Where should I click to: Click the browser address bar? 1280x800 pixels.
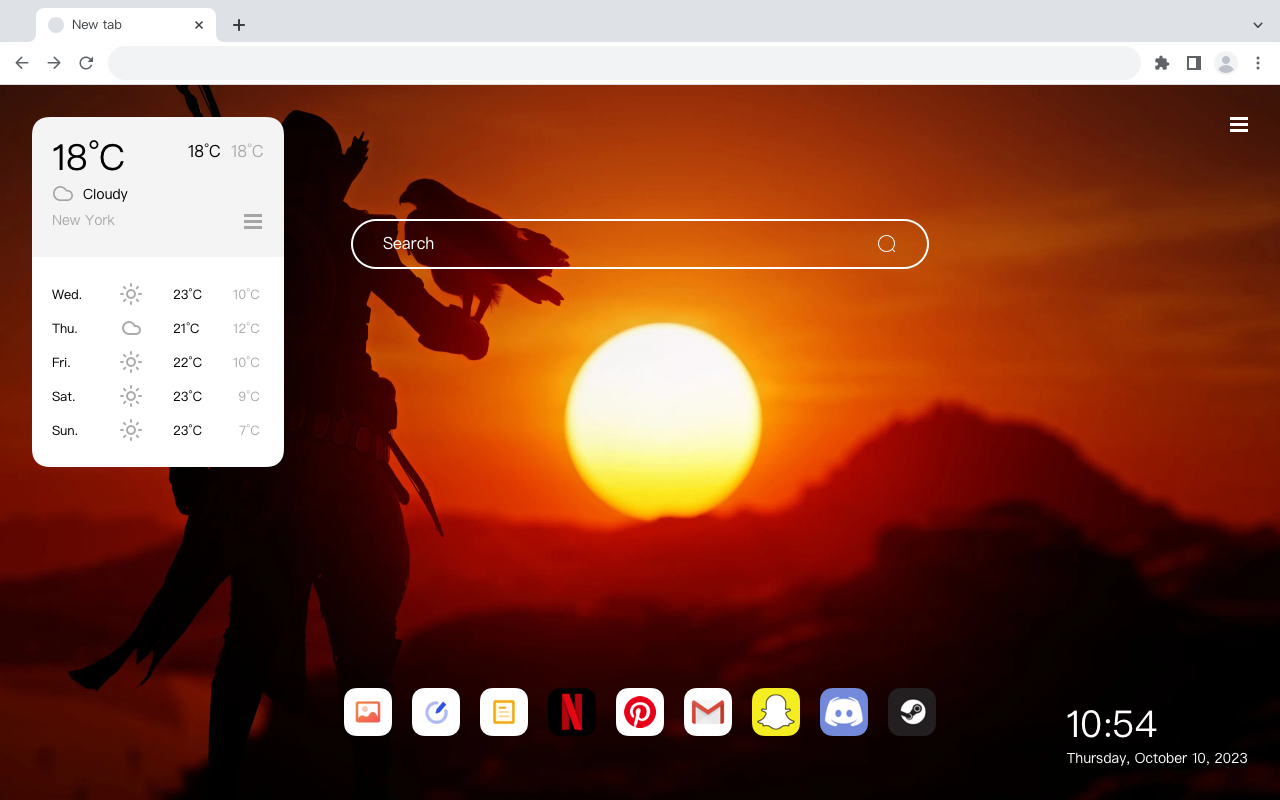[624, 63]
